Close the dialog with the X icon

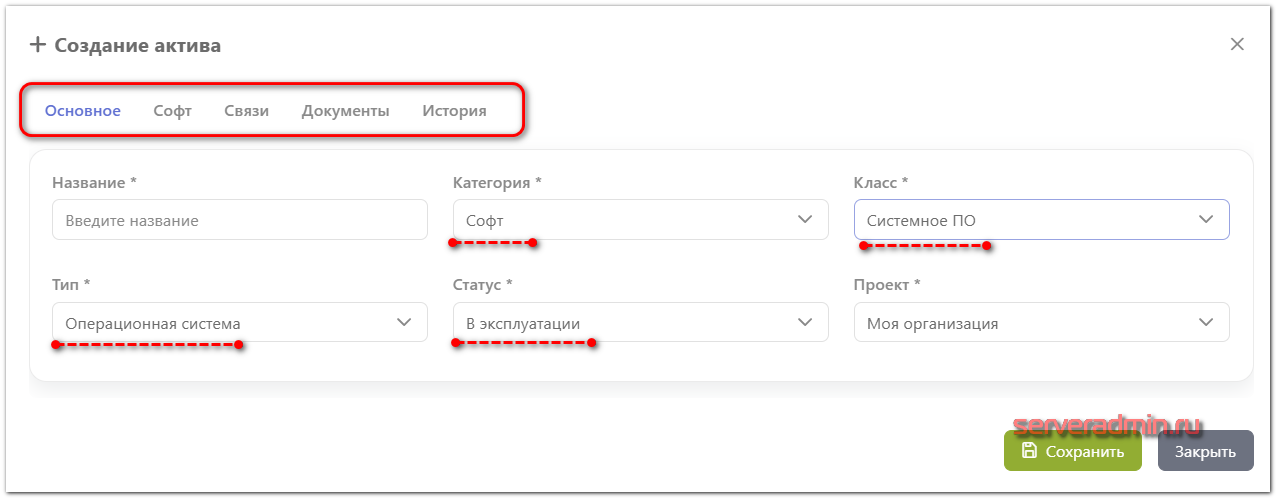1237,44
